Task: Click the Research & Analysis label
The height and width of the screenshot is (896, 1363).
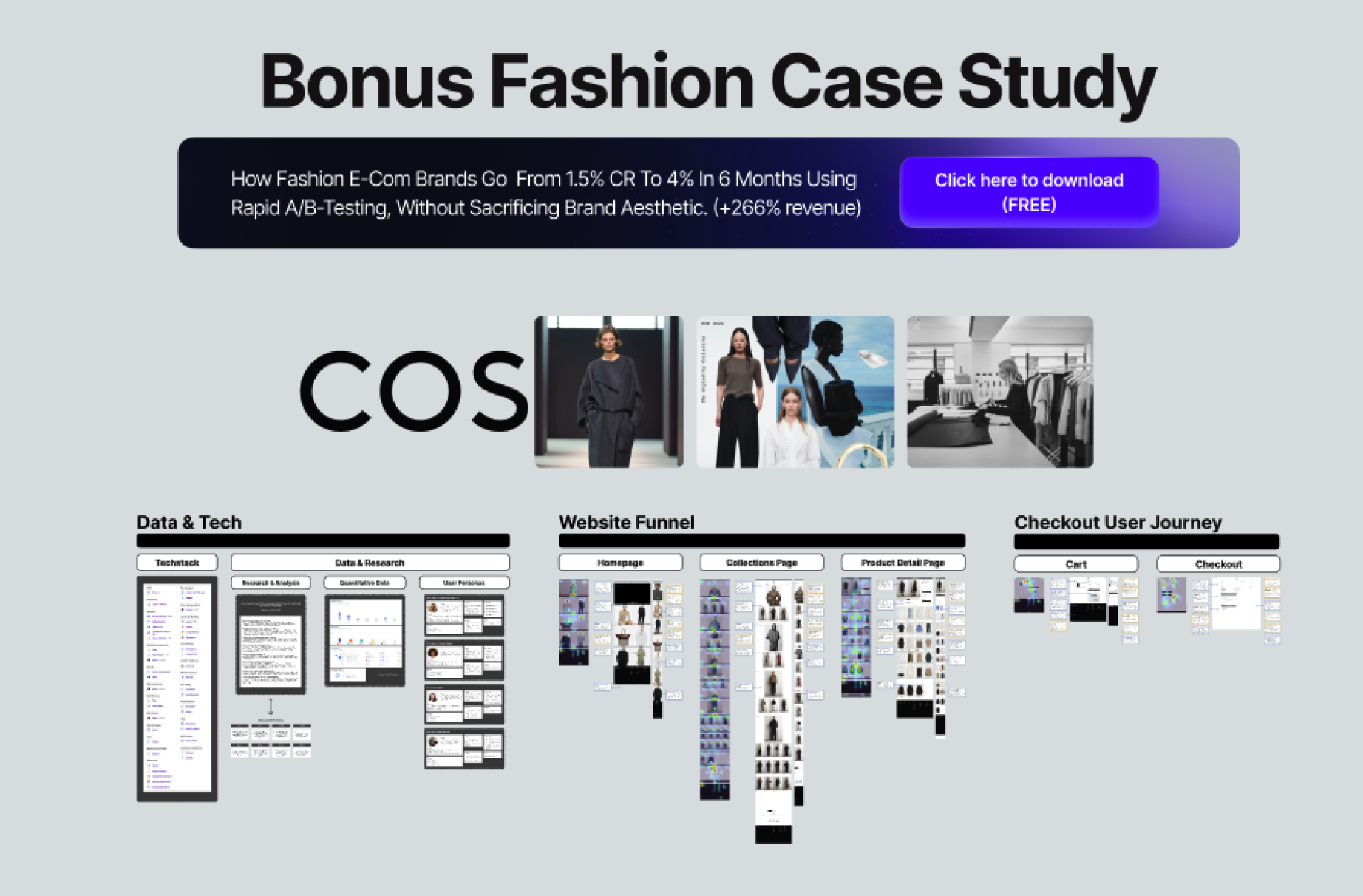Action: pos(271,583)
